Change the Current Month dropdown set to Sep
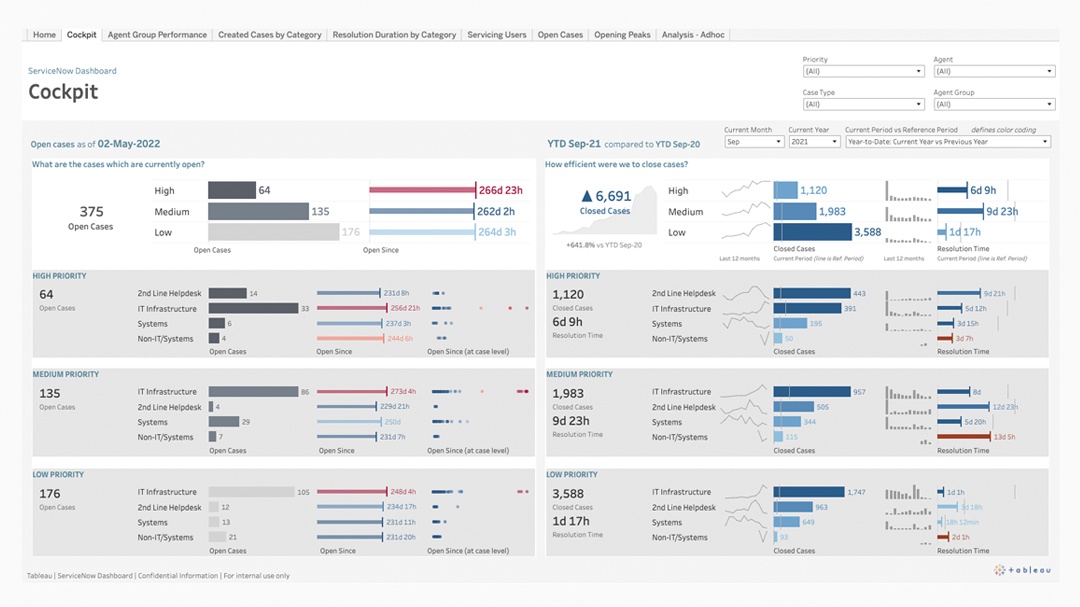The width and height of the screenshot is (1080, 607). [x=753, y=142]
